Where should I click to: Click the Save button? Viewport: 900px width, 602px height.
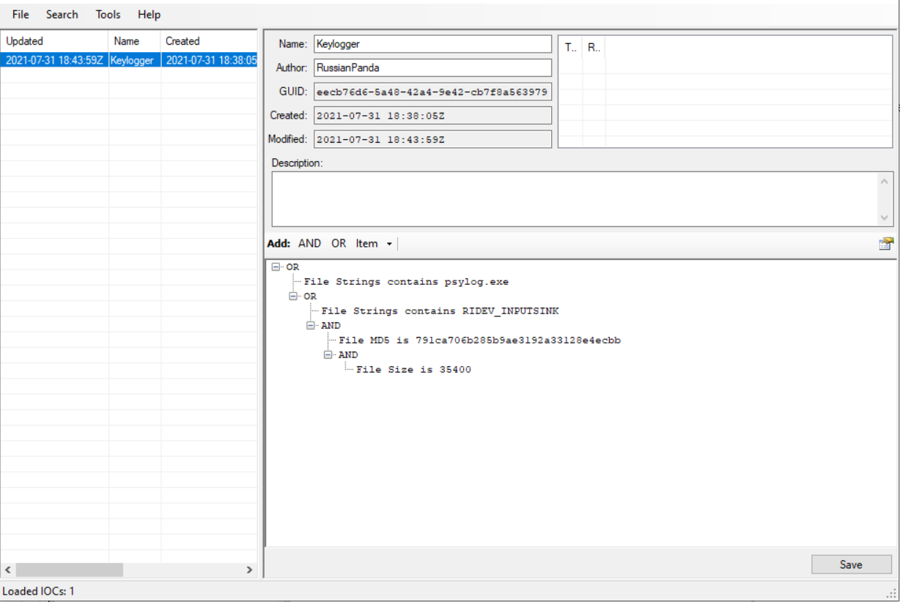851,565
